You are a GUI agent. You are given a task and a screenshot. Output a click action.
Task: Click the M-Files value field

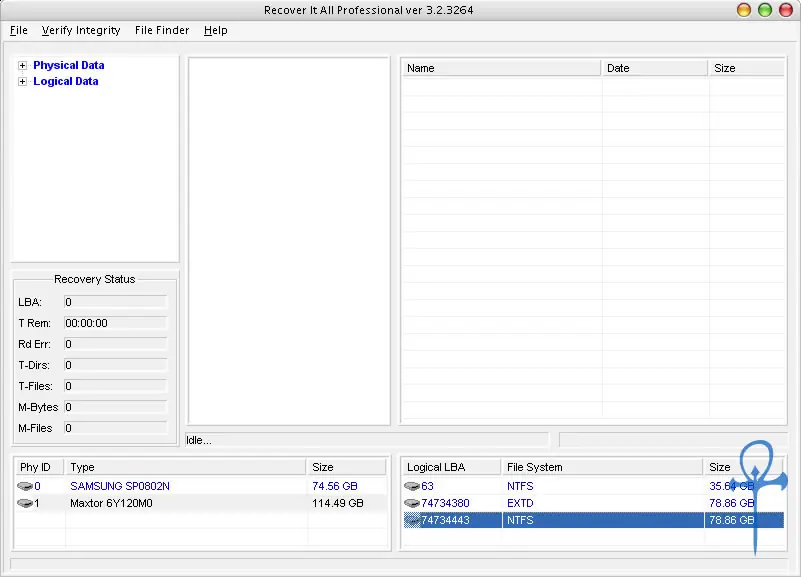click(115, 428)
